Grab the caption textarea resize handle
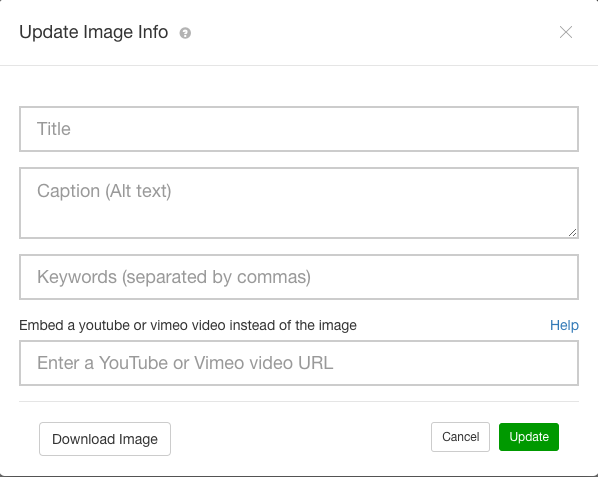 572,232
